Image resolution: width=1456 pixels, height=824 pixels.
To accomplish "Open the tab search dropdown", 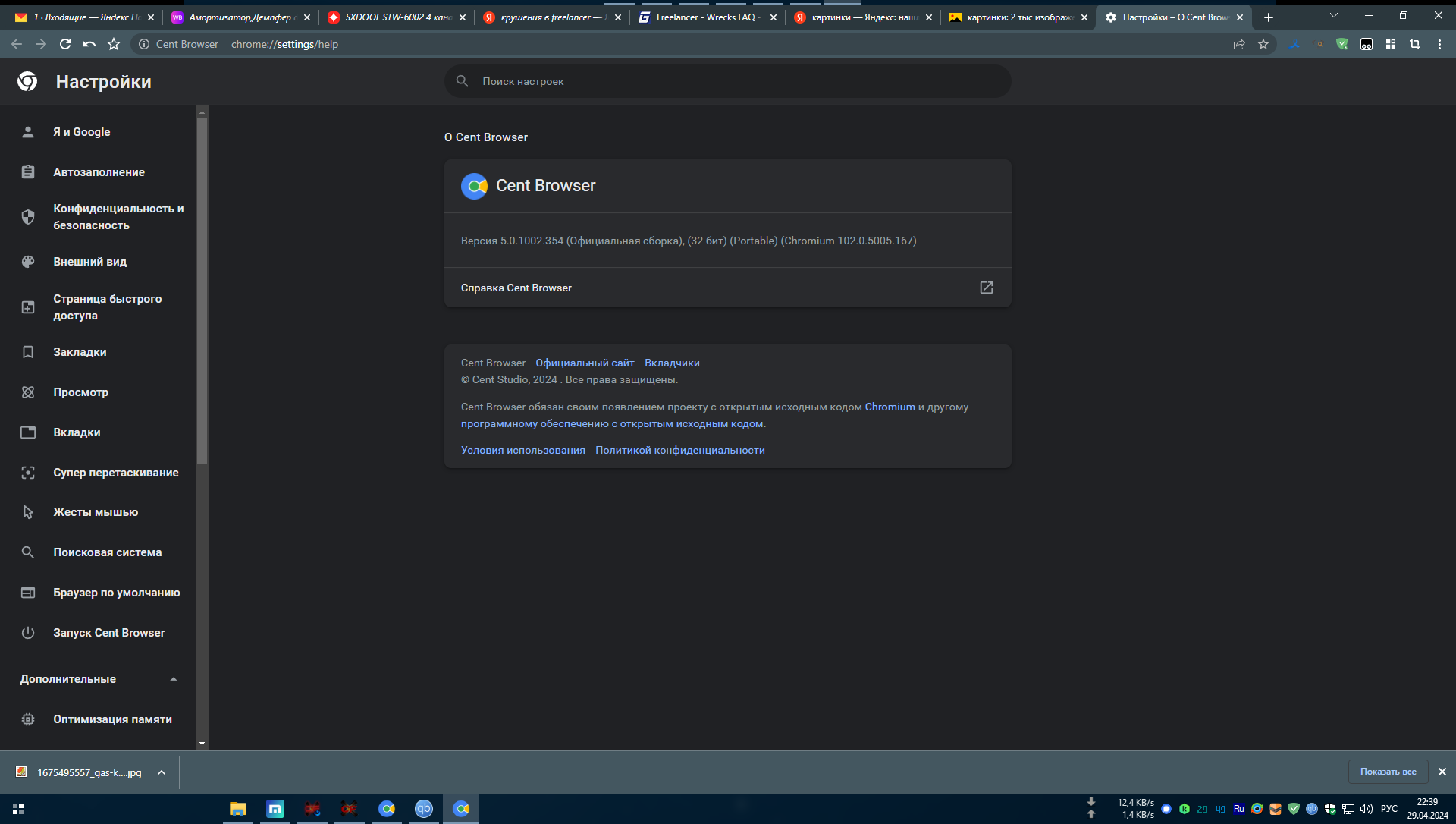I will pos(1334,15).
